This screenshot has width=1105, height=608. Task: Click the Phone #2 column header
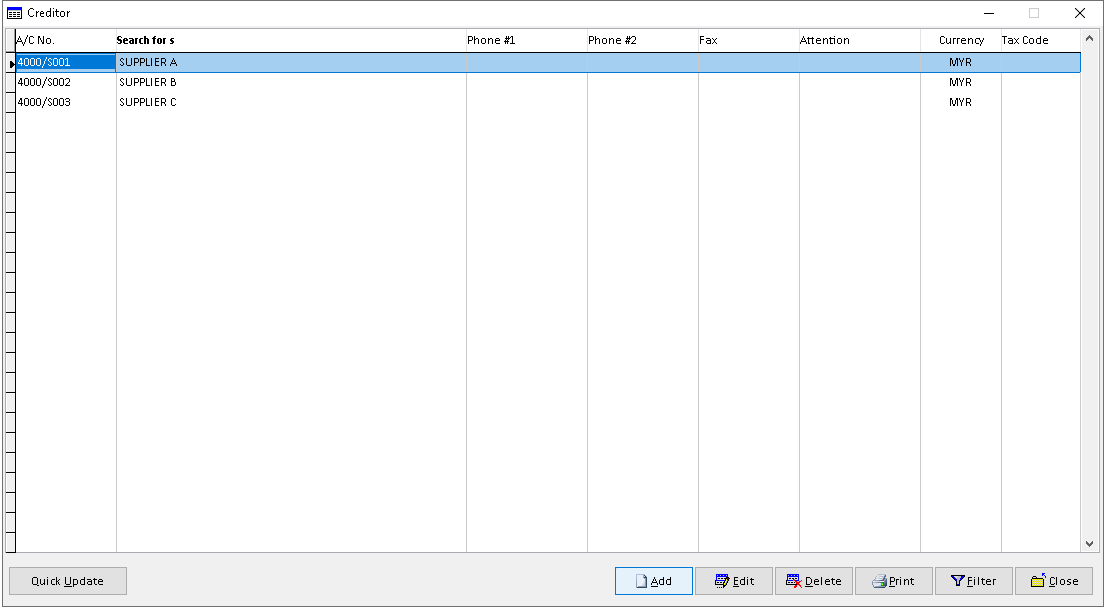pyautogui.click(x=643, y=40)
